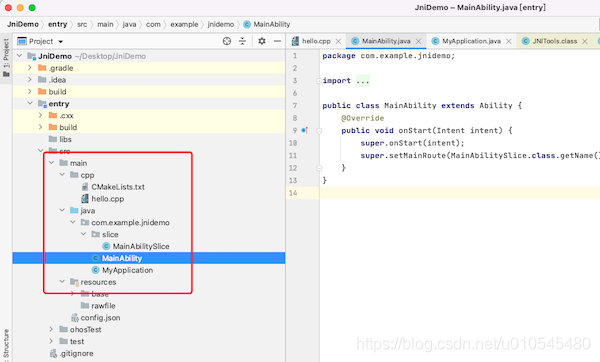The width and height of the screenshot is (600, 362).
Task: Close the hello.cpp tab
Action: click(338, 41)
